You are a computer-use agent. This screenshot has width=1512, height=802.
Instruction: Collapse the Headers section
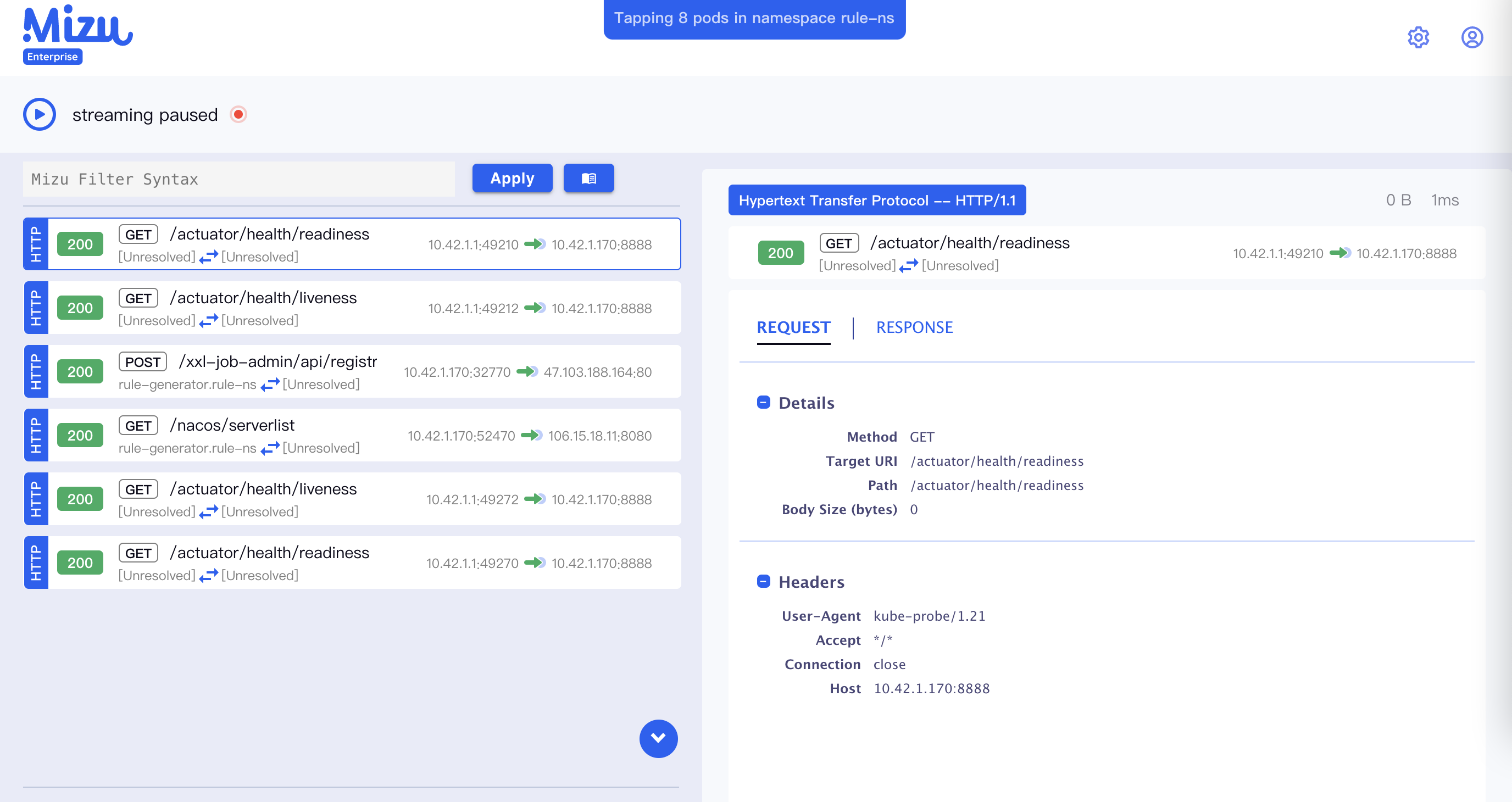click(764, 581)
